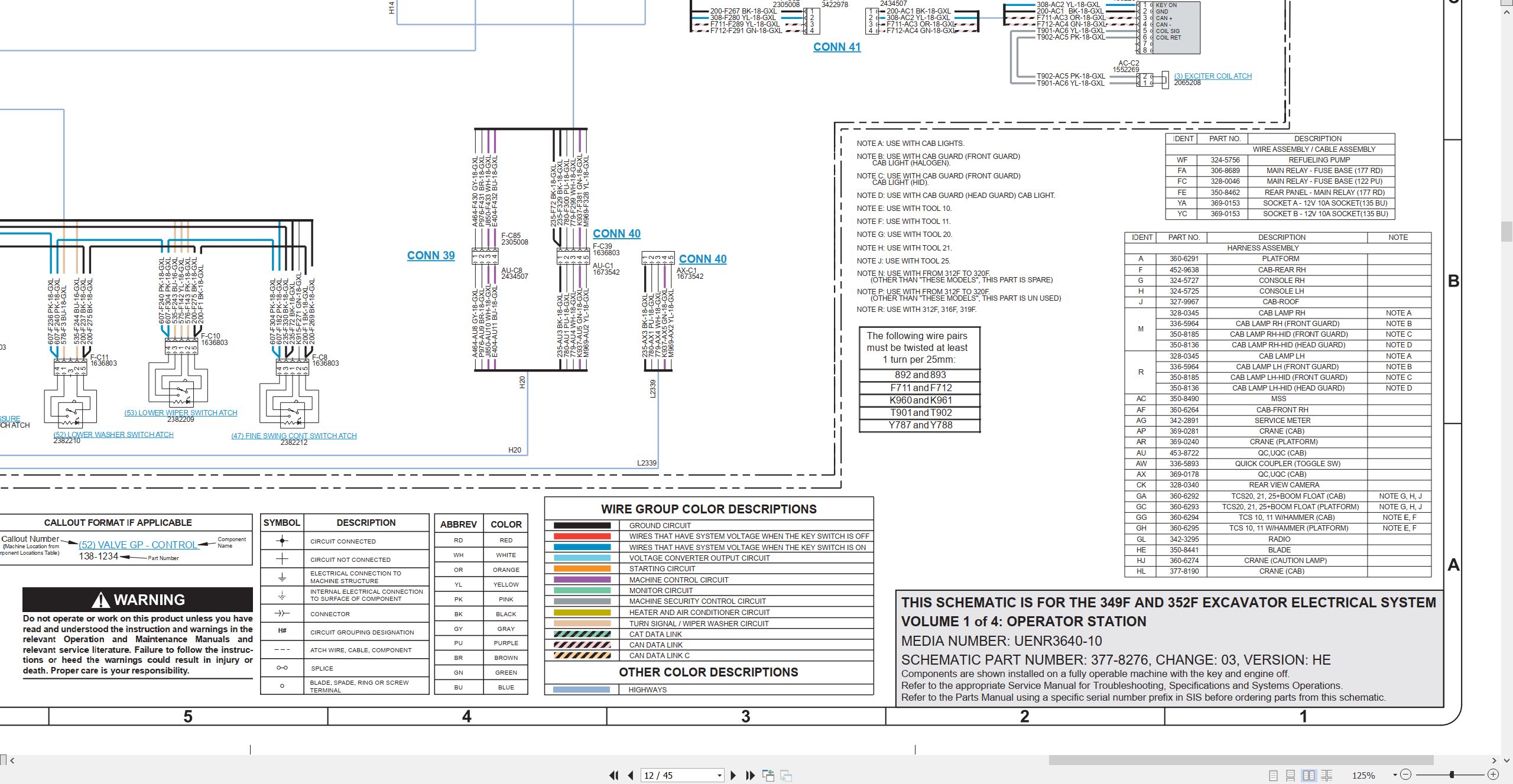
Task: Switch to continuous page view
Action: point(1291,775)
